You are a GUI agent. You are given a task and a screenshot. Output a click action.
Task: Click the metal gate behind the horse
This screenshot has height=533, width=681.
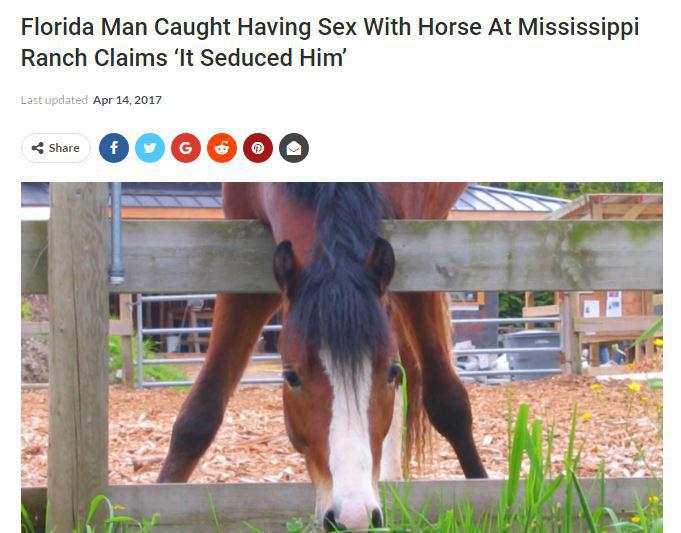point(208,341)
